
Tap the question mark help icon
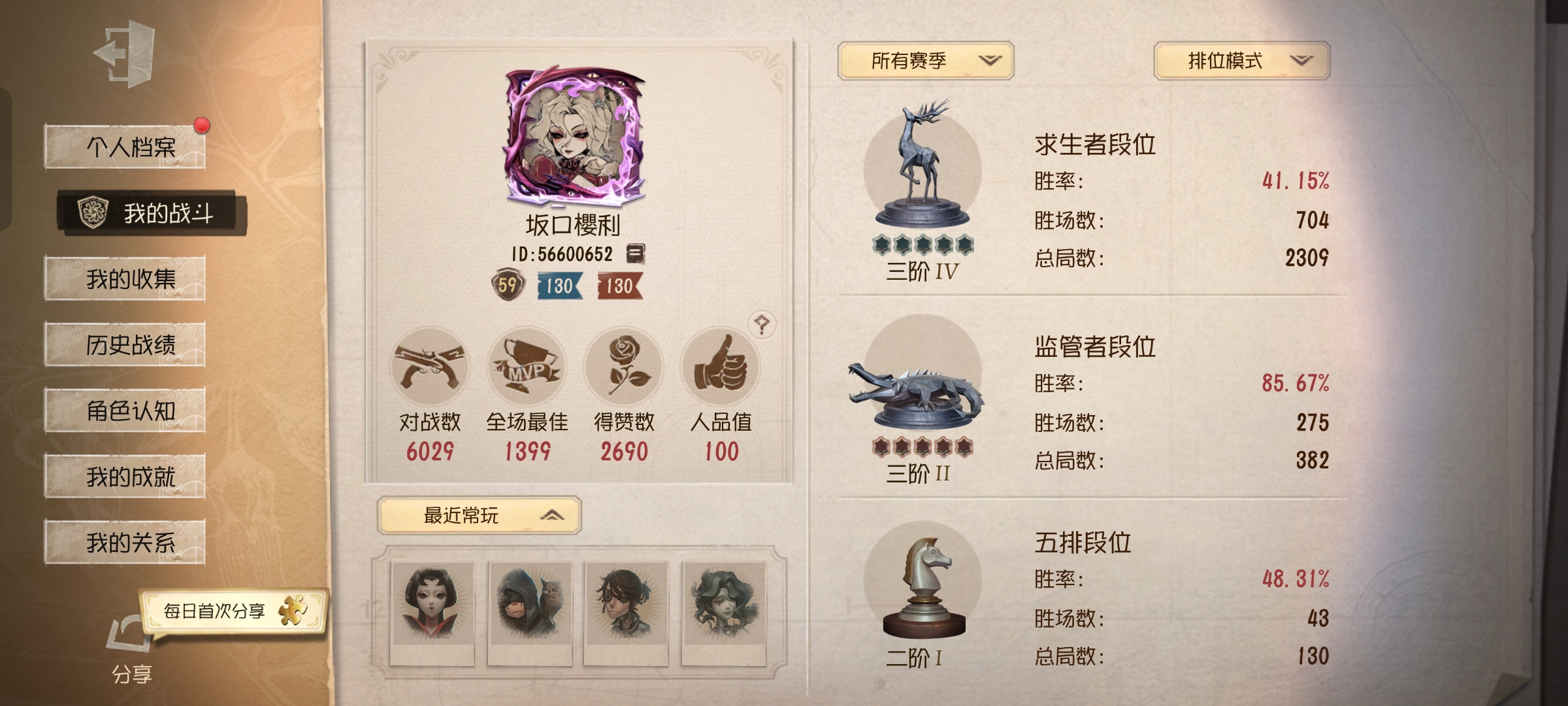762,324
